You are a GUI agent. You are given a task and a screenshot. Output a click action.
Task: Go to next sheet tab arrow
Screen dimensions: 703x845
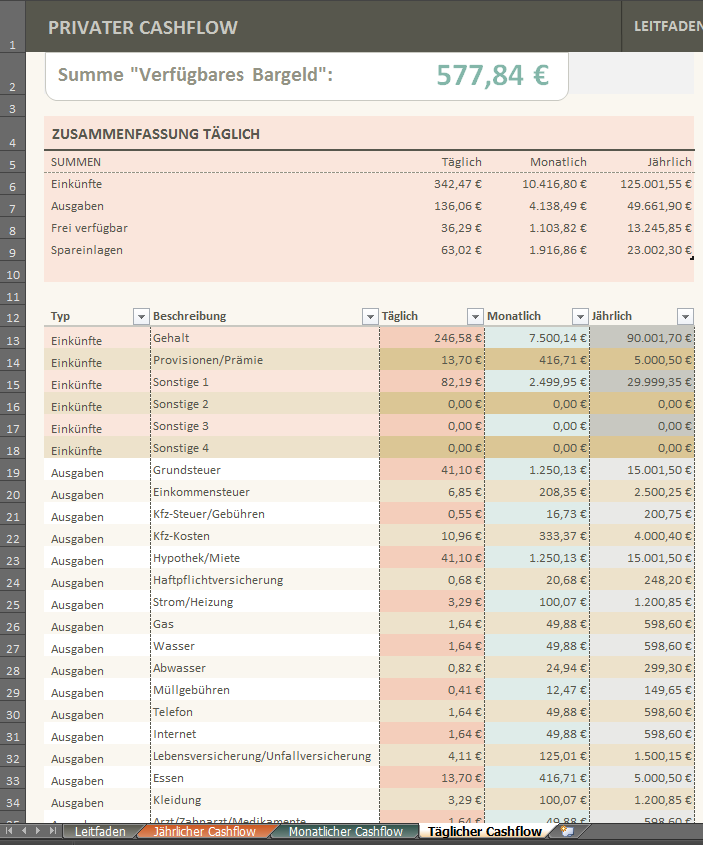click(x=38, y=831)
